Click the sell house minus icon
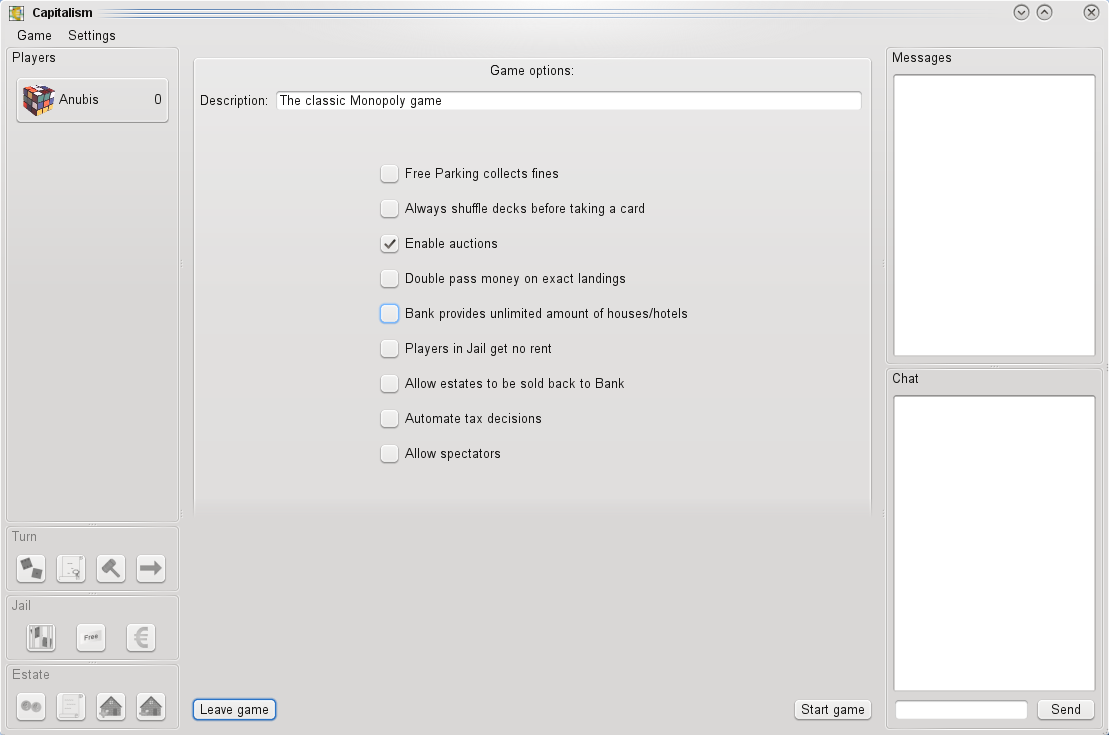Image resolution: width=1109 pixels, height=735 pixels. [151, 706]
